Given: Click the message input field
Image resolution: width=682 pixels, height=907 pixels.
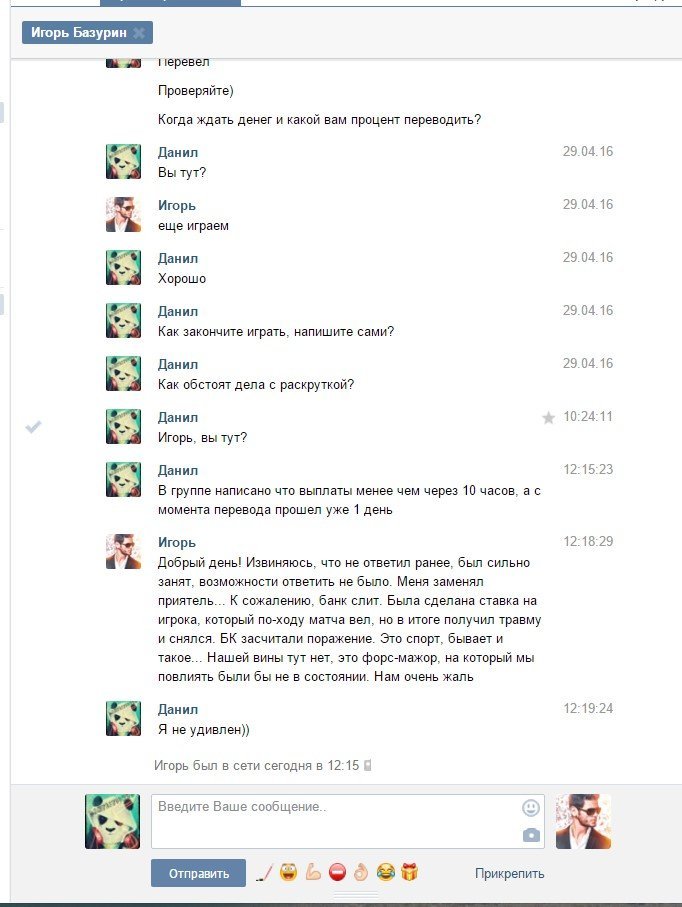Looking at the screenshot, I should click(x=348, y=821).
